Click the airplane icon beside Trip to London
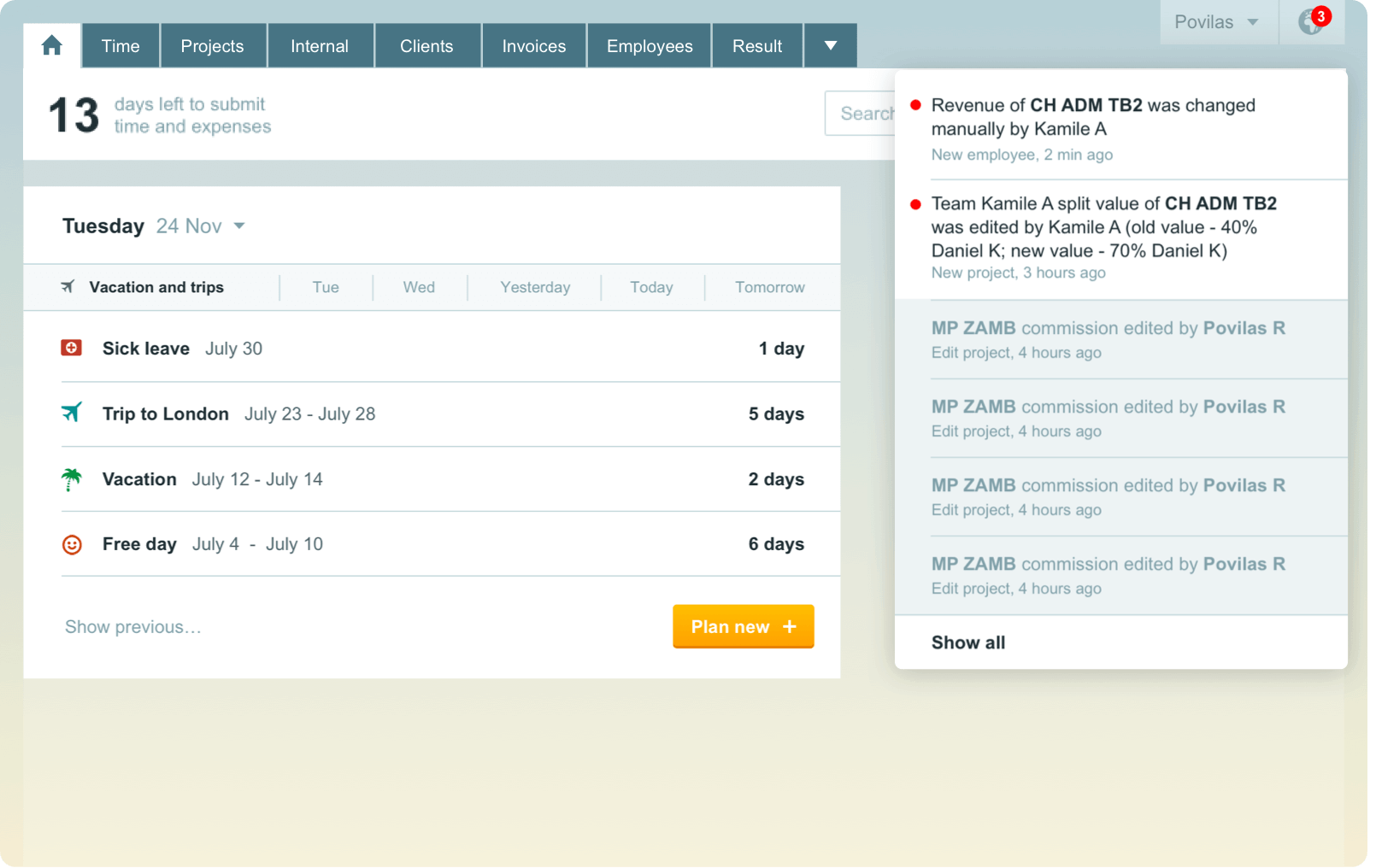The width and height of the screenshot is (1376, 868). (x=72, y=413)
